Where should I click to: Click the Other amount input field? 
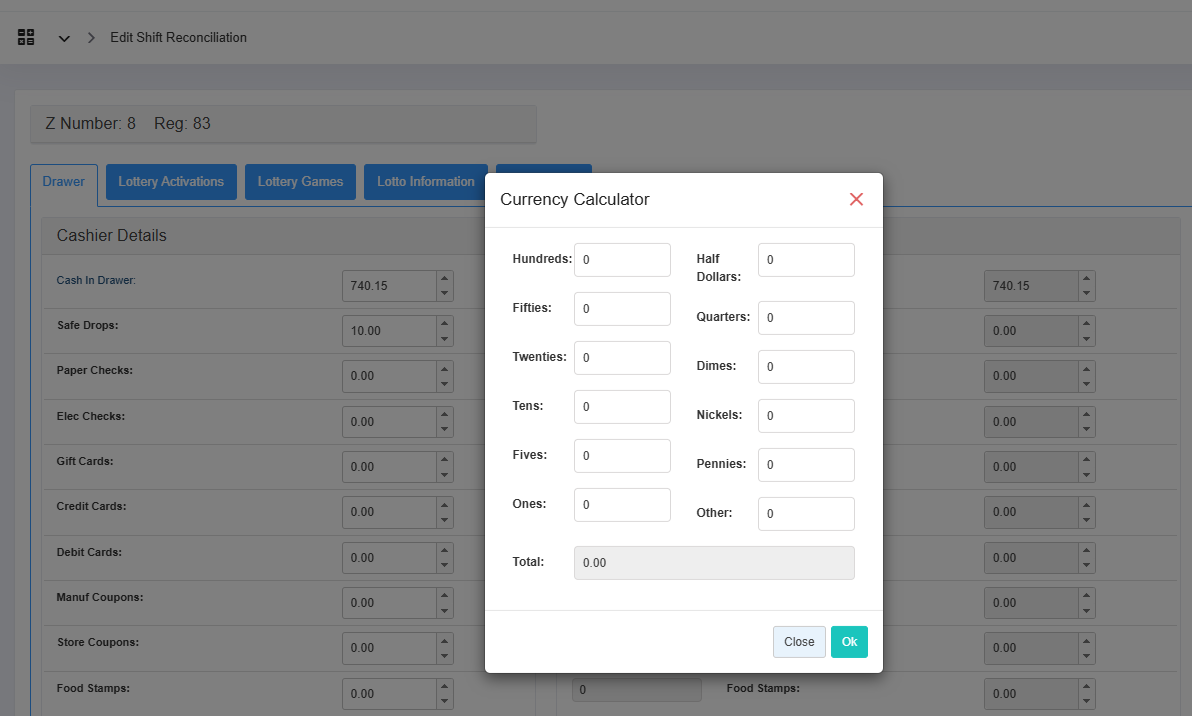click(806, 514)
